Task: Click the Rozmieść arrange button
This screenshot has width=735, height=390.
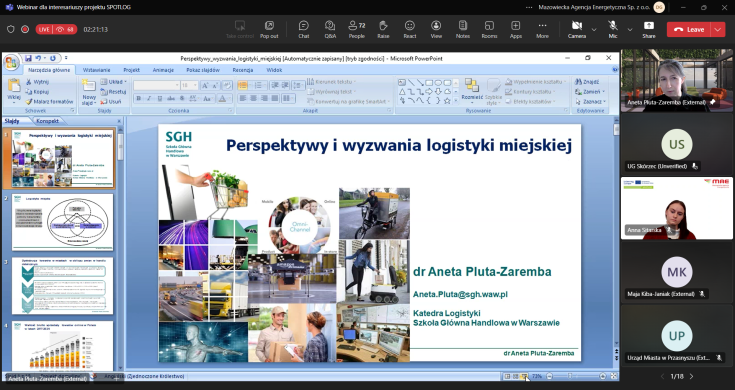Action: pos(472,90)
